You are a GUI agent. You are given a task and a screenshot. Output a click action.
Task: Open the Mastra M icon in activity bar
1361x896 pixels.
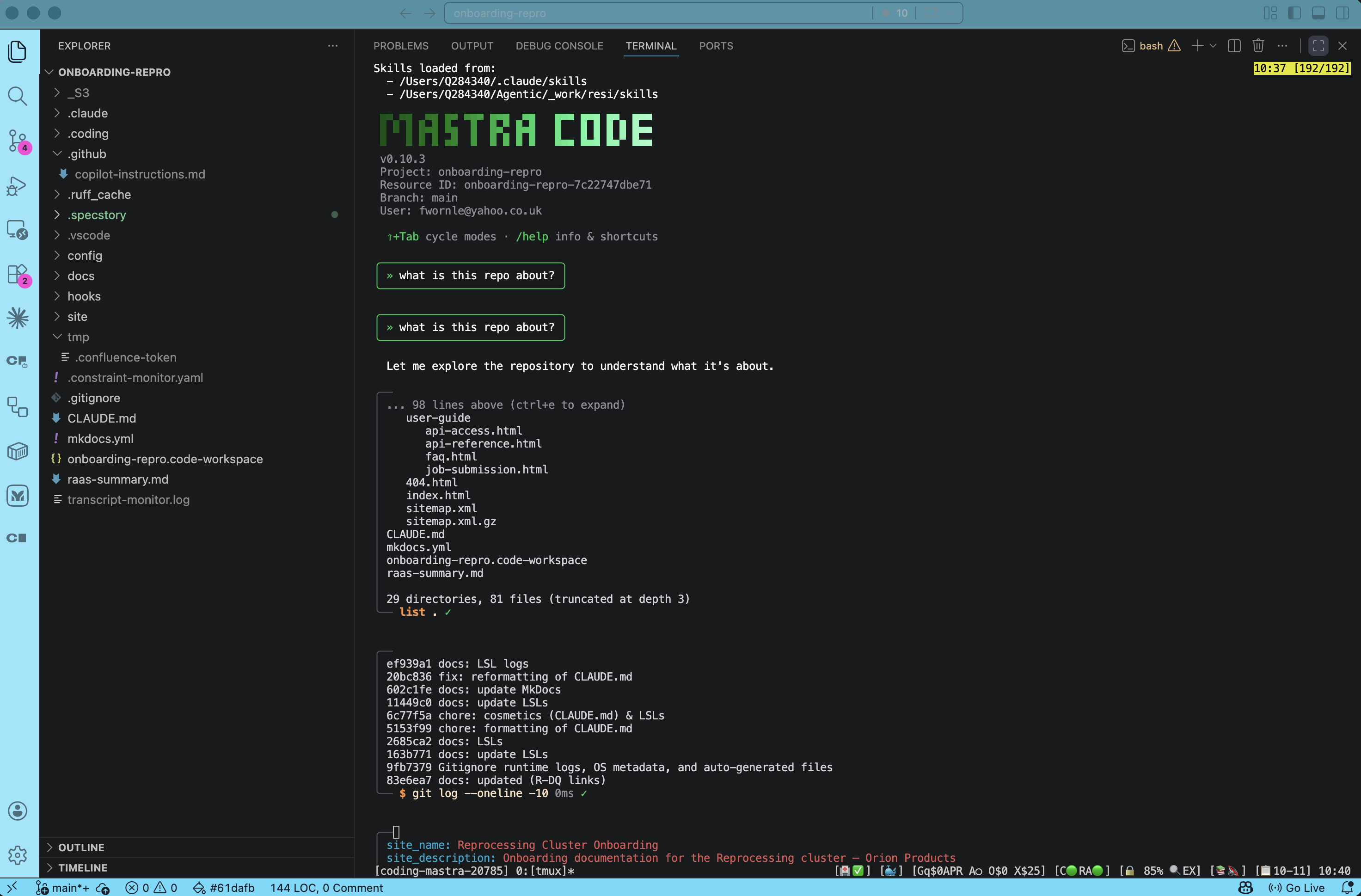18,495
